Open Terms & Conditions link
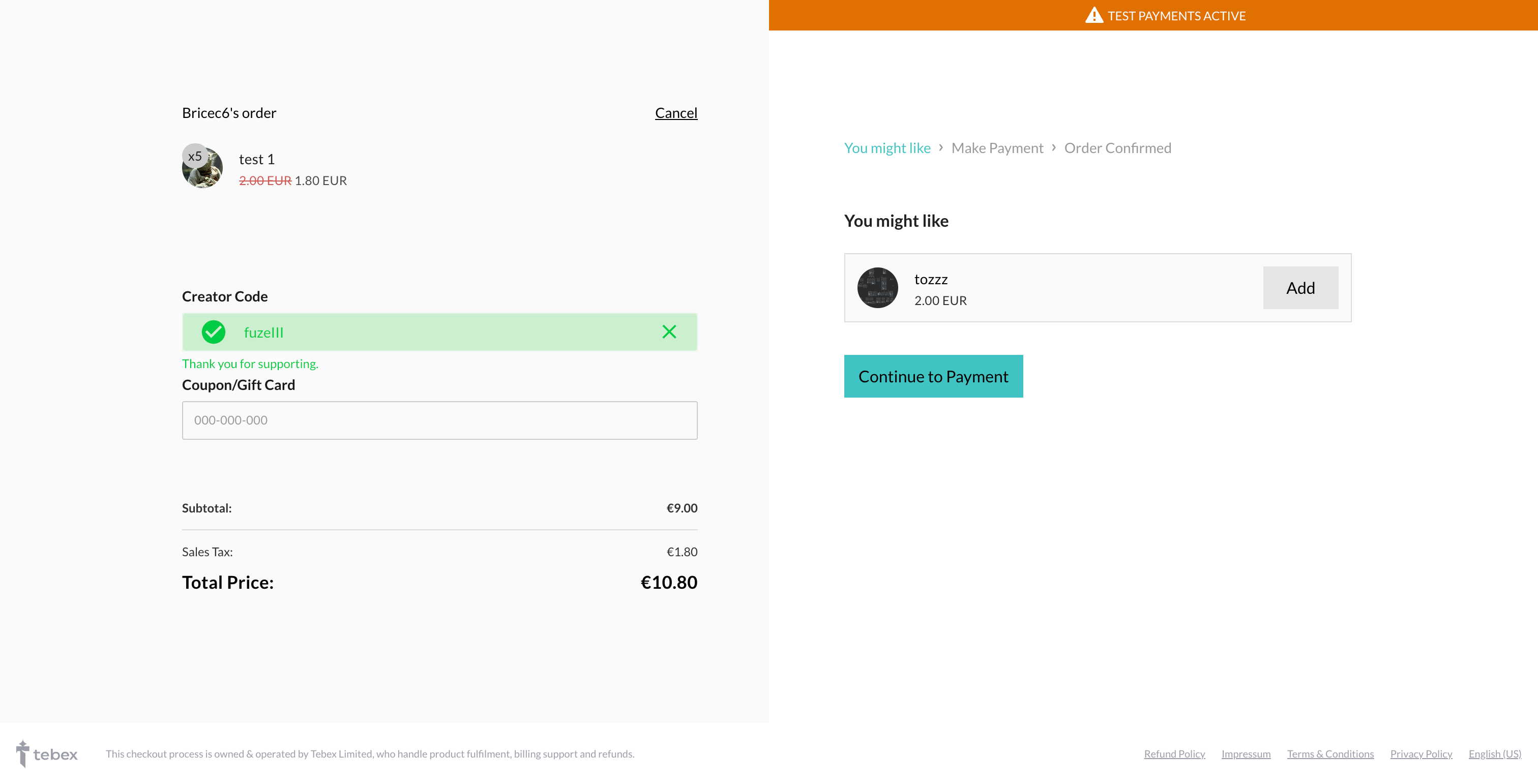 pyautogui.click(x=1329, y=753)
